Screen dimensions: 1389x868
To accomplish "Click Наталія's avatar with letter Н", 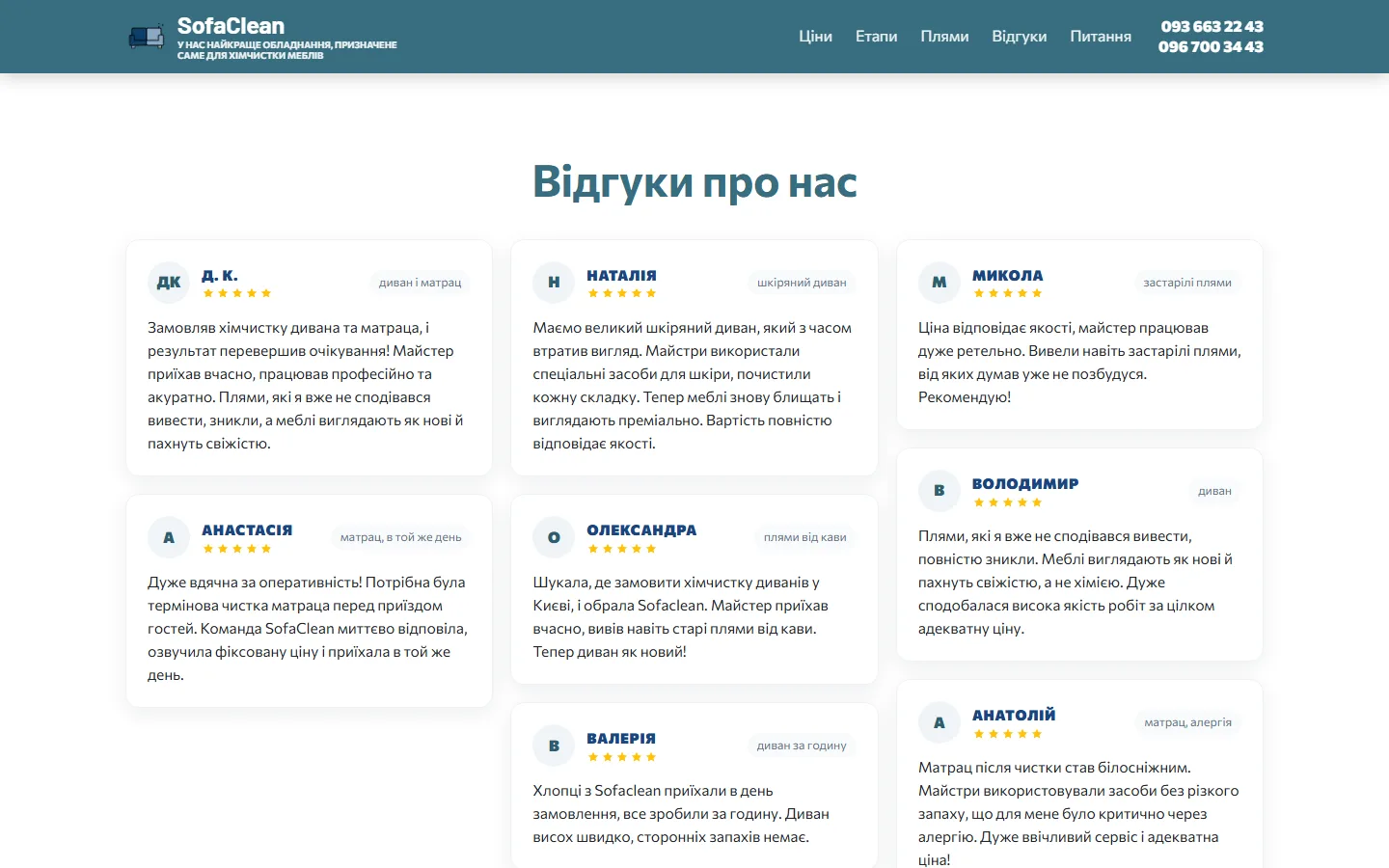I will pos(554,283).
